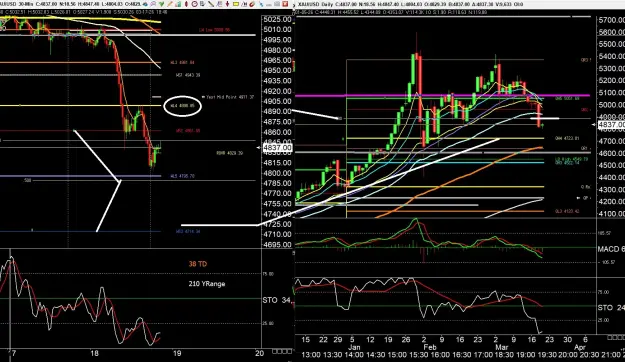Click 4500.00 on the Daily price axis
The width and height of the screenshot is (625, 362).
coord(612,165)
